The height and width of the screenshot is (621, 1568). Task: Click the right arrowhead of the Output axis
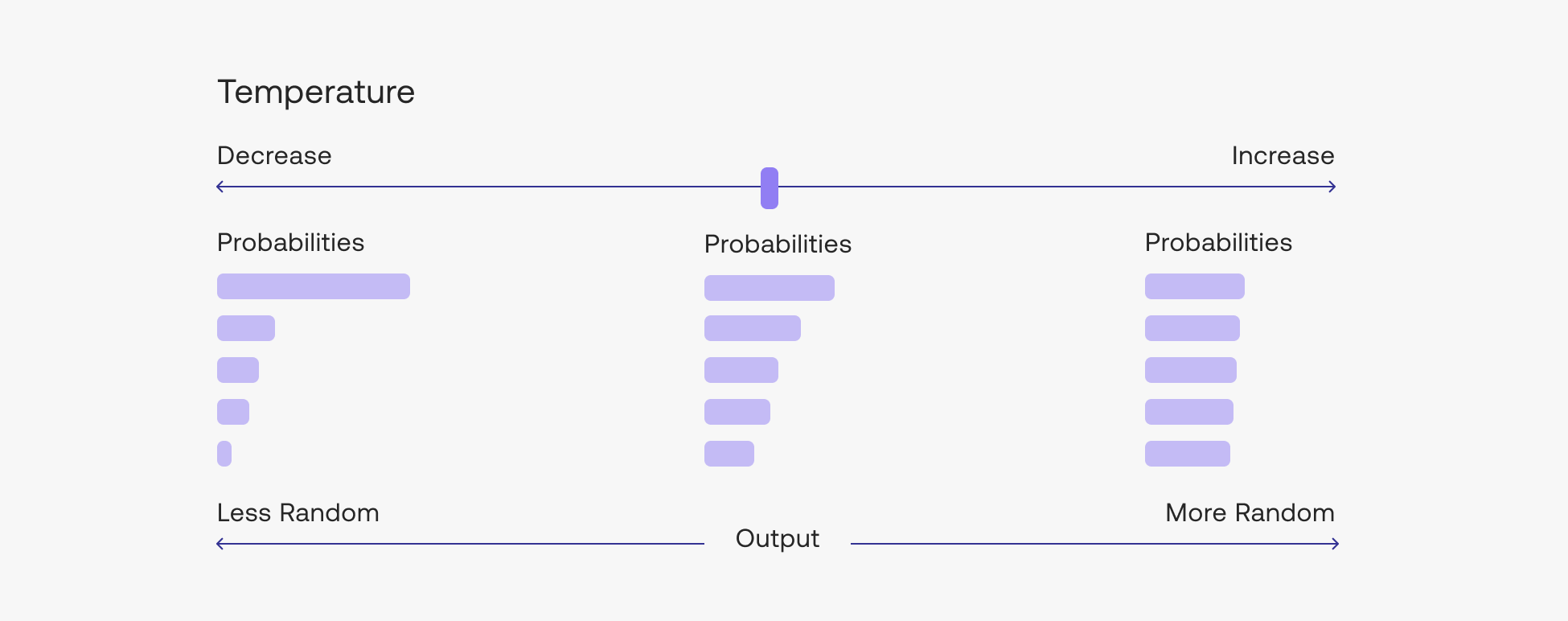point(1335,544)
